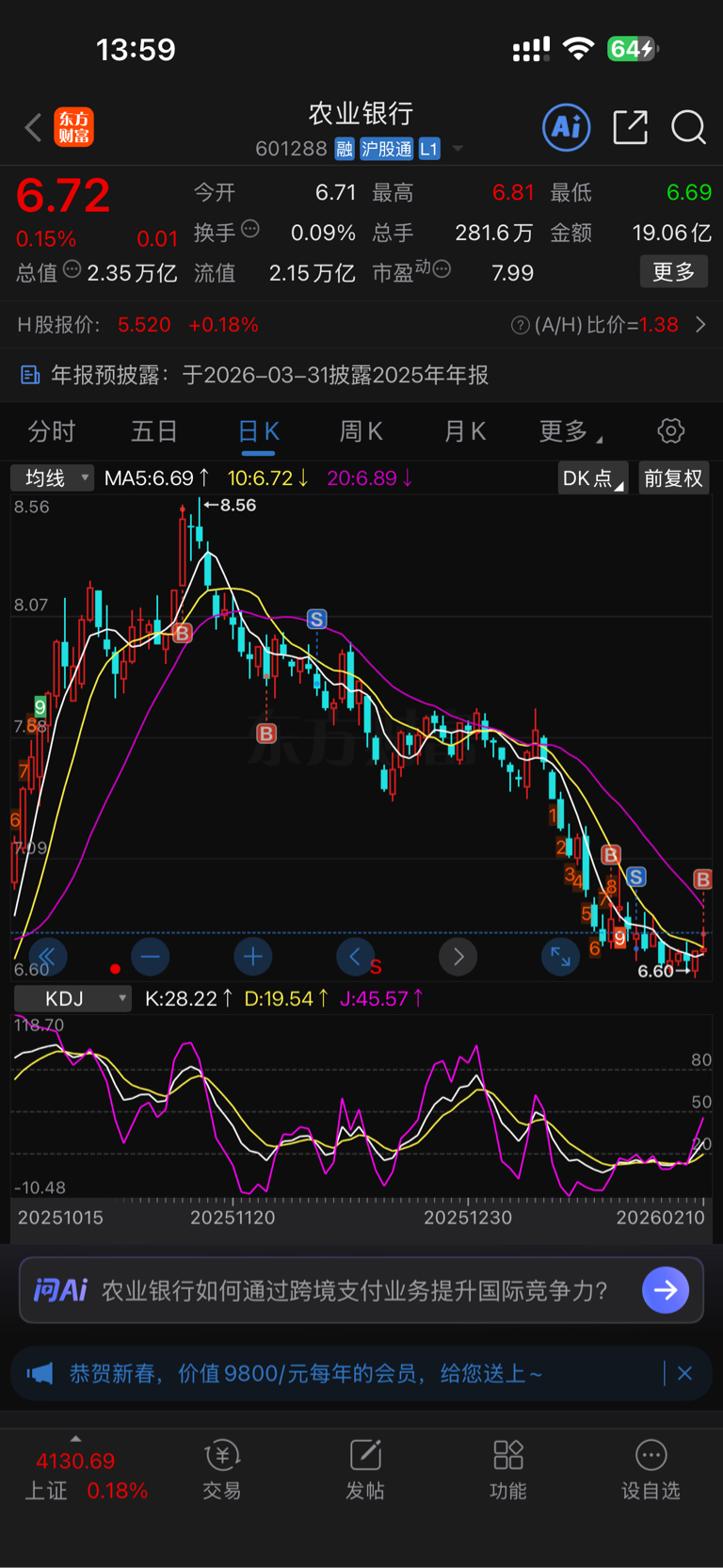Open 前复权 adjustment selector

(673, 478)
